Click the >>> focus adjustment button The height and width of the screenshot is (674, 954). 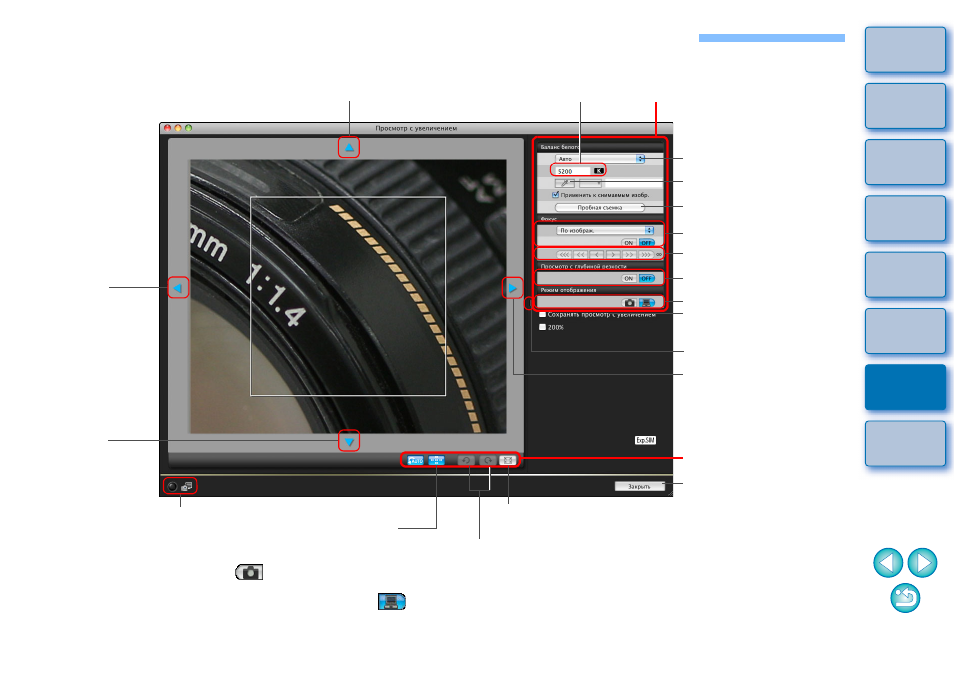(x=646, y=254)
